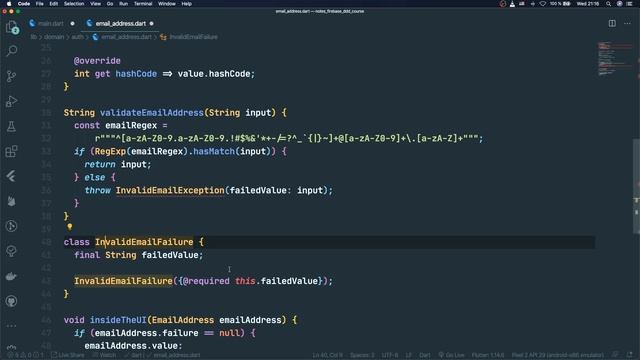Image resolution: width=640 pixels, height=360 pixels.
Task: Click the @override annotation
Action: pyautogui.click(x=97, y=61)
